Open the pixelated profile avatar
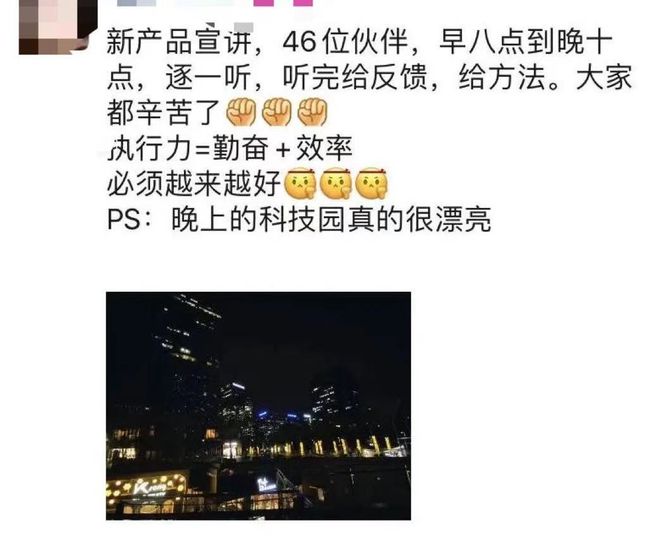The image size is (660, 555). coord(58,27)
